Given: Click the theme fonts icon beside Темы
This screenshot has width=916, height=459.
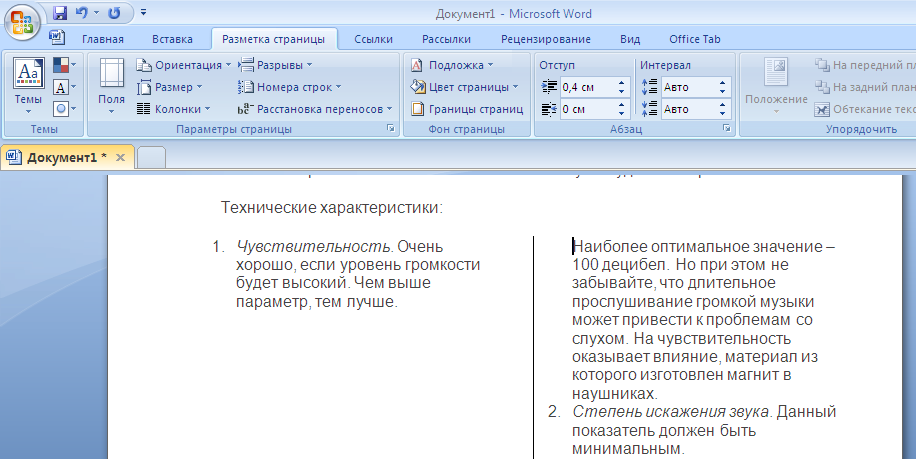Looking at the screenshot, I should coord(62,87).
